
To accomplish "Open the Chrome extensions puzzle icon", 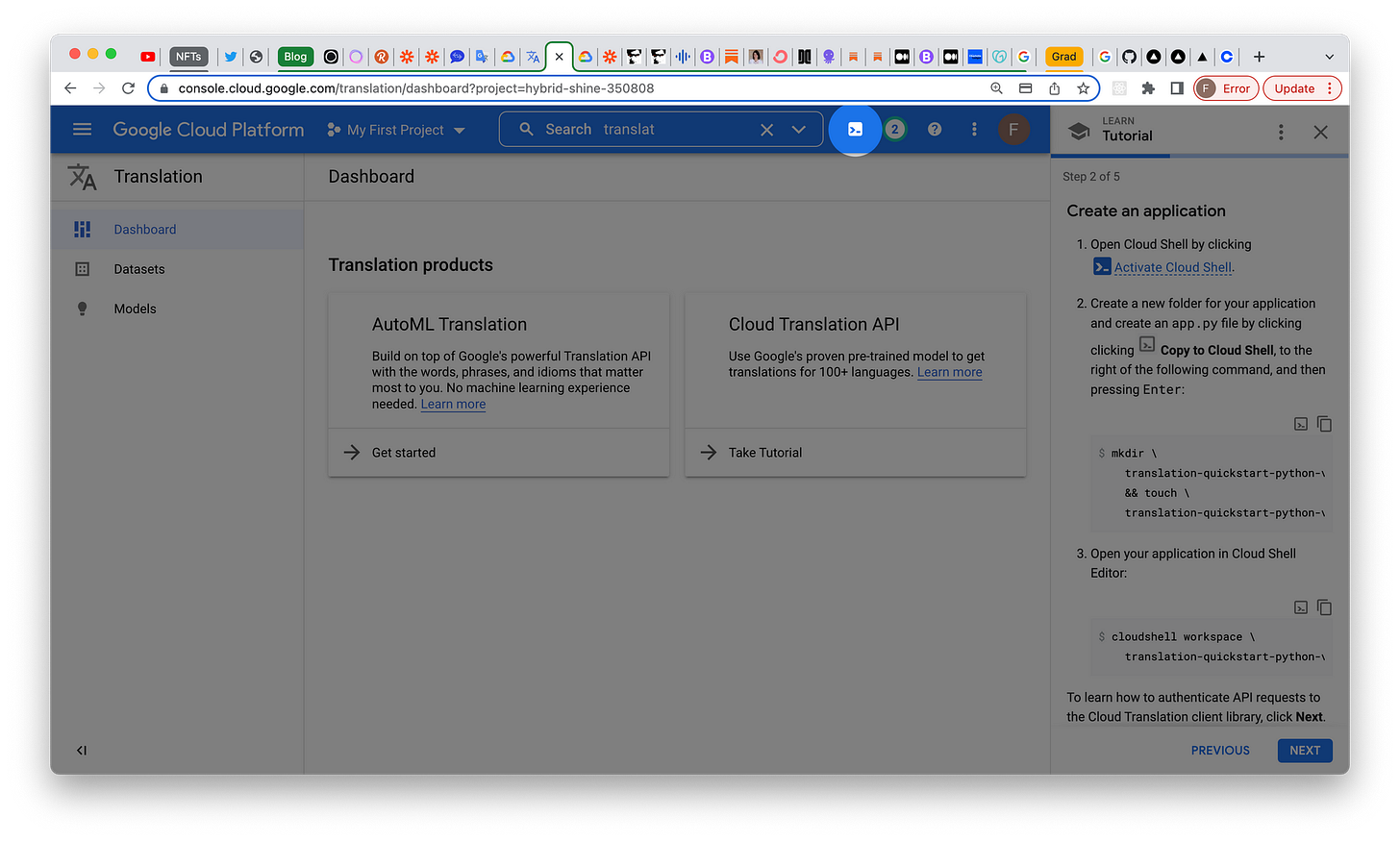I will tap(1148, 88).
